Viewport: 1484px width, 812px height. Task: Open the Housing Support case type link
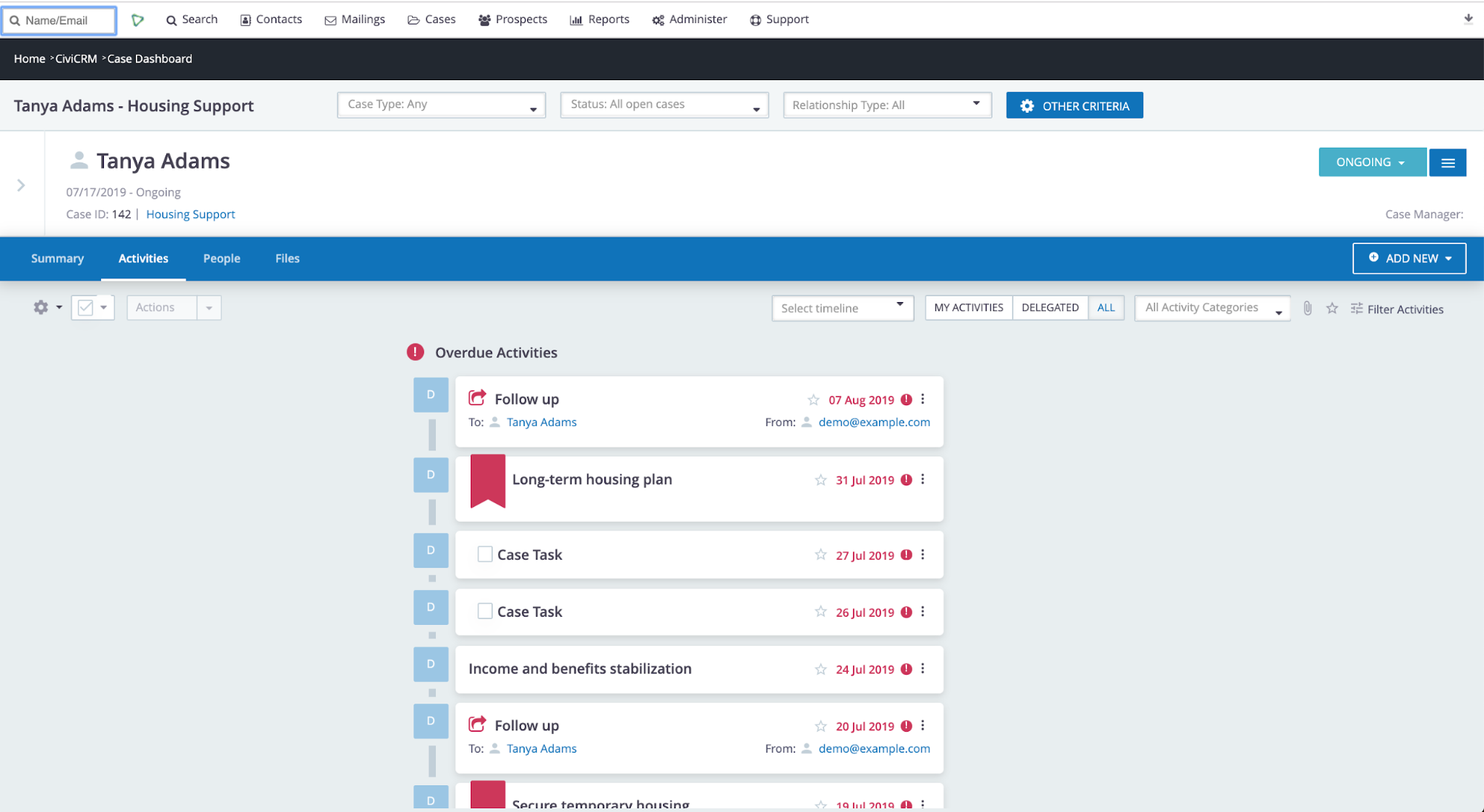pos(190,215)
